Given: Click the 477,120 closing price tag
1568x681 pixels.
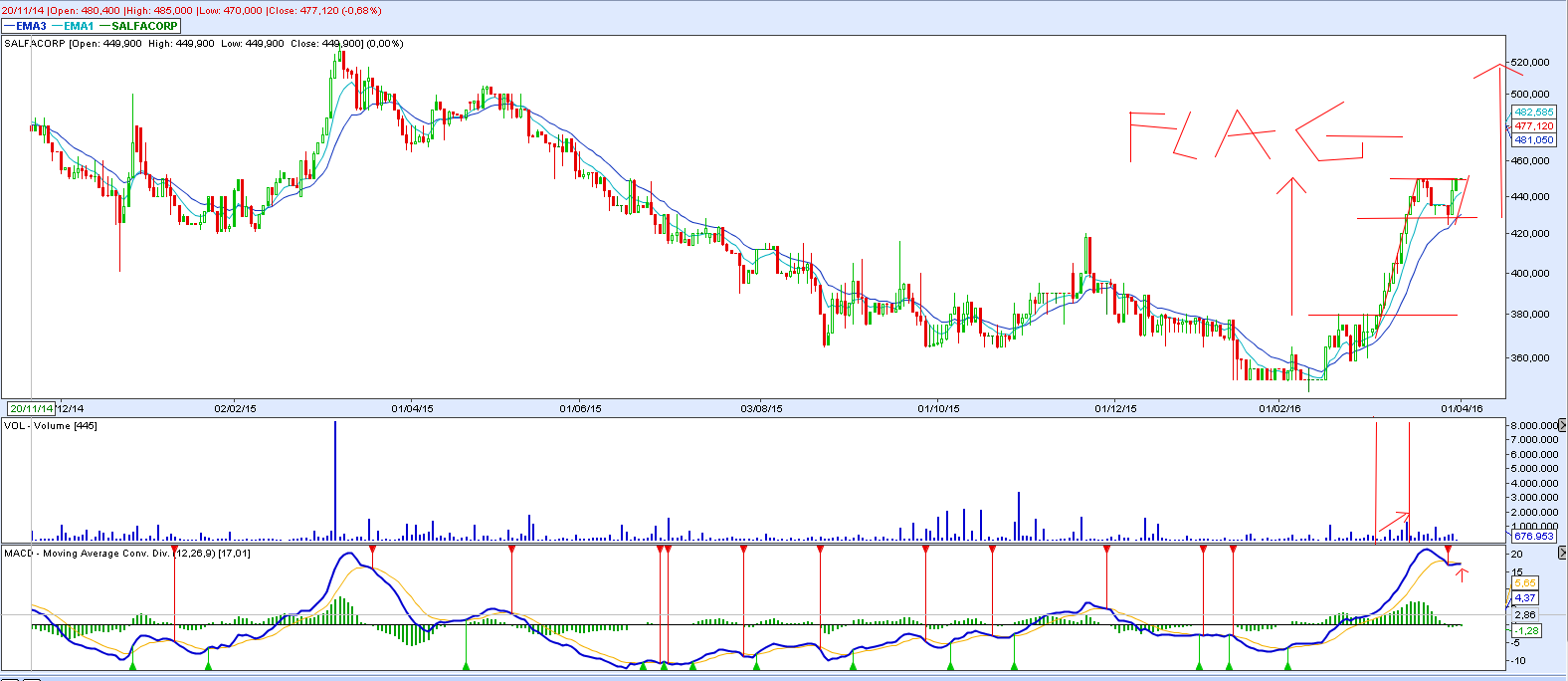Looking at the screenshot, I should [1533, 126].
